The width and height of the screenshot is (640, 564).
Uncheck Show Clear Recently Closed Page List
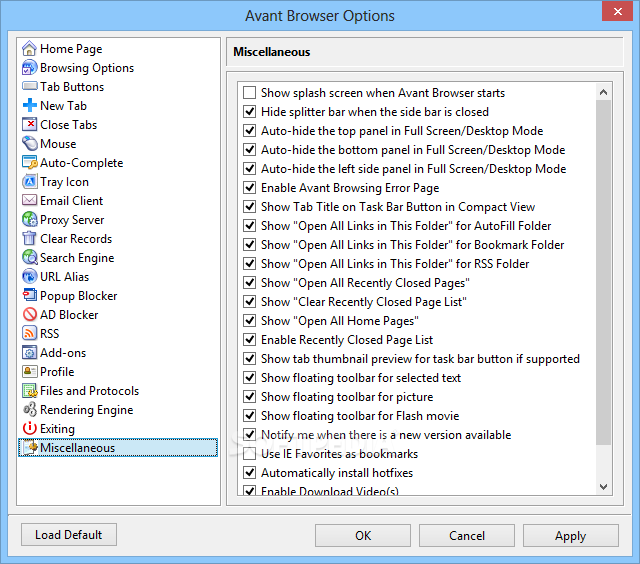[249, 302]
